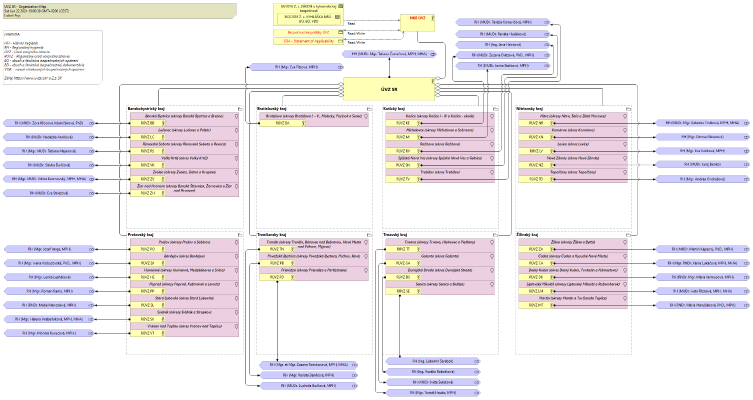Viewport: 753px width, 400px height.
Task: Click the Trenčiansky kraj group title
Action: (271, 235)
